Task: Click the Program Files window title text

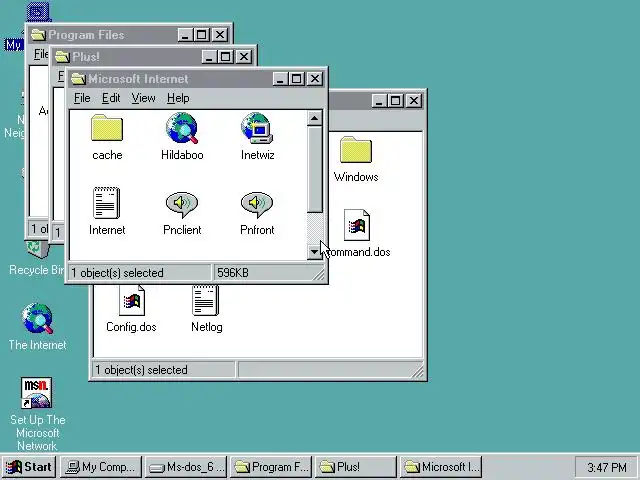Action: coord(86,35)
